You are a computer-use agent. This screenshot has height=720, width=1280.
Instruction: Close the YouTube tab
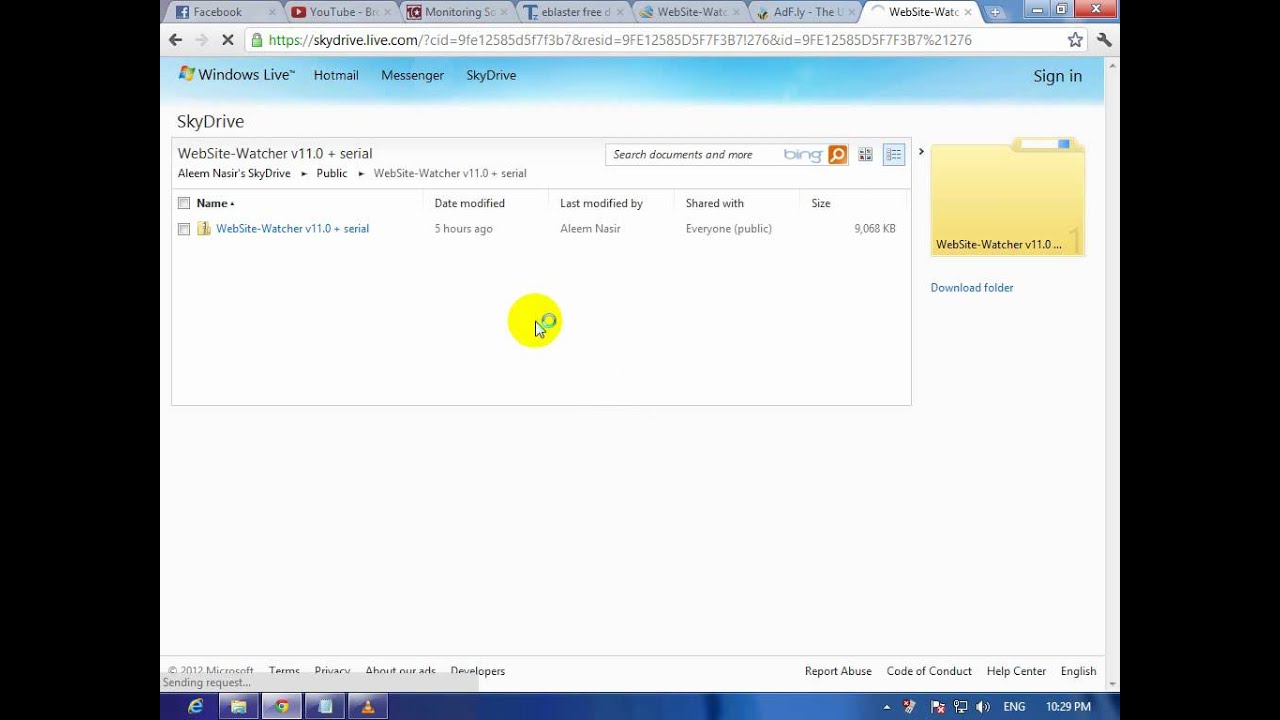(x=388, y=12)
